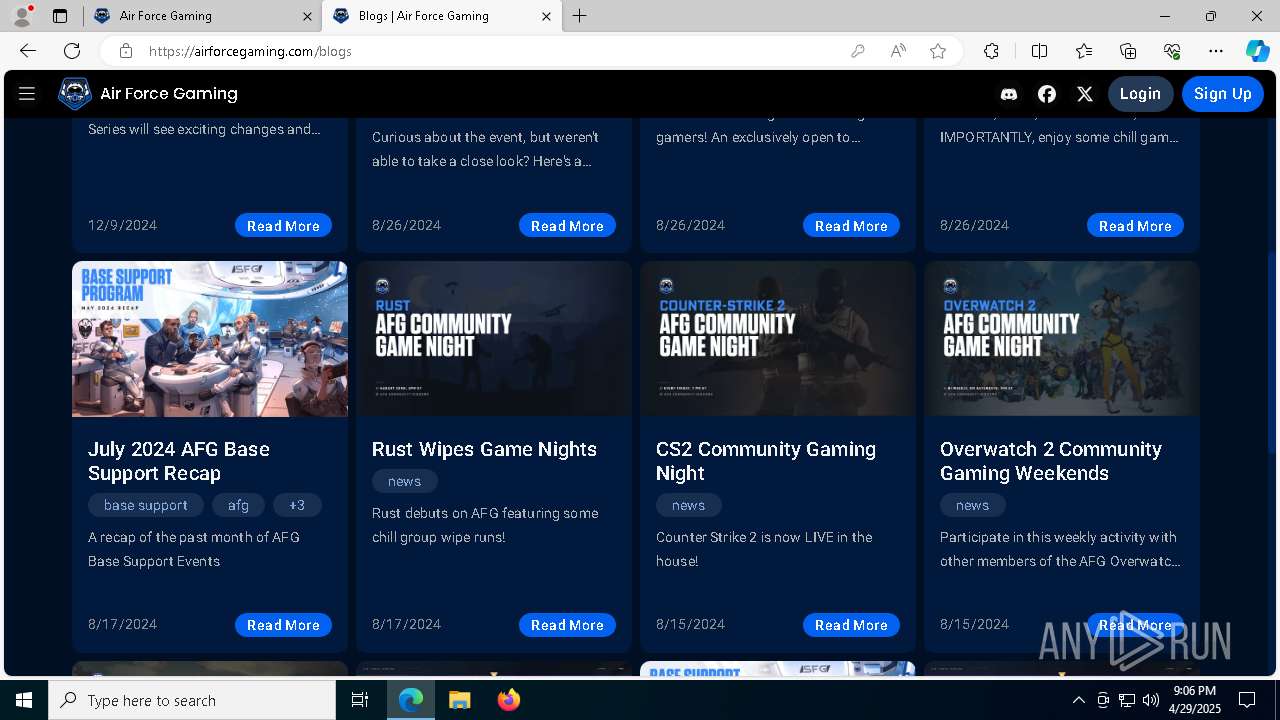The height and width of the screenshot is (720, 1280).
Task: Expand the '+3' more tags chip
Action: coord(297,505)
